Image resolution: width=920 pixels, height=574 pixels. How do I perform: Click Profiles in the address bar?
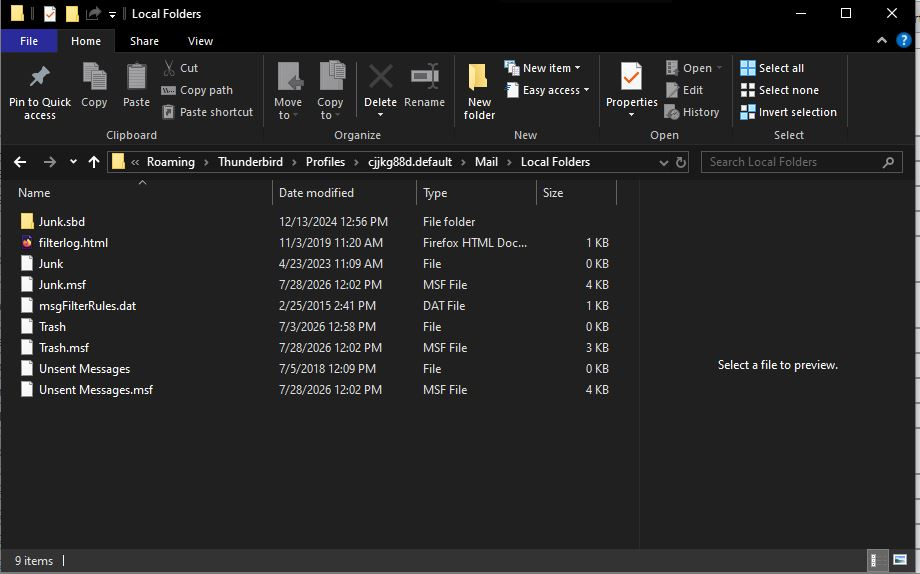point(326,162)
